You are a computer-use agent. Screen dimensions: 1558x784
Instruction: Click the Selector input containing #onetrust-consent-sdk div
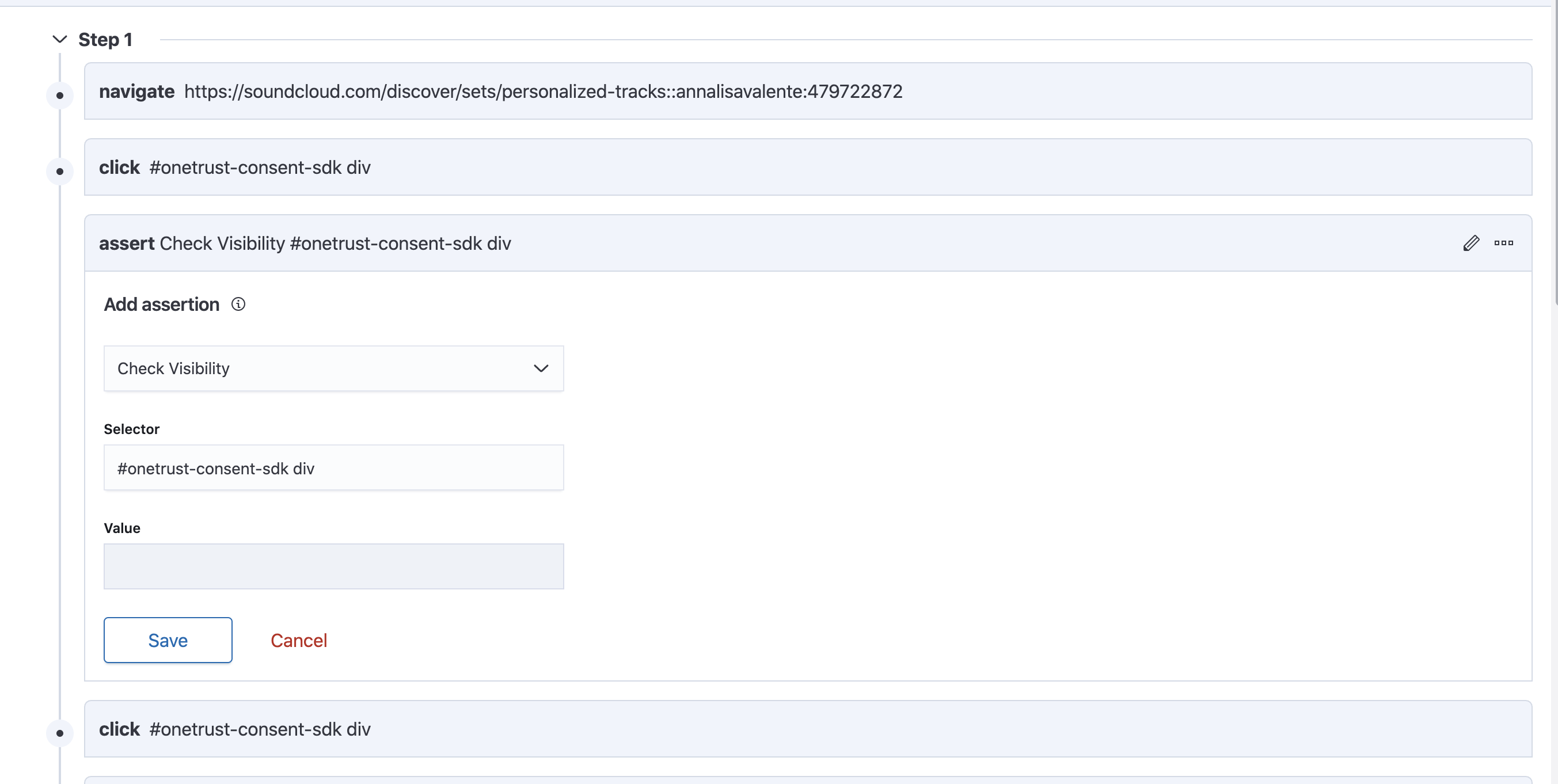click(x=334, y=467)
